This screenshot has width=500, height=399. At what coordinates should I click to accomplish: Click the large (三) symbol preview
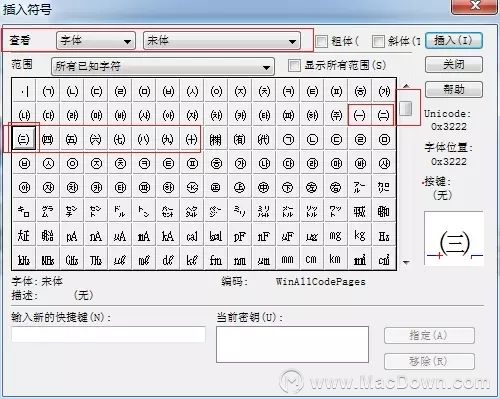[454, 238]
